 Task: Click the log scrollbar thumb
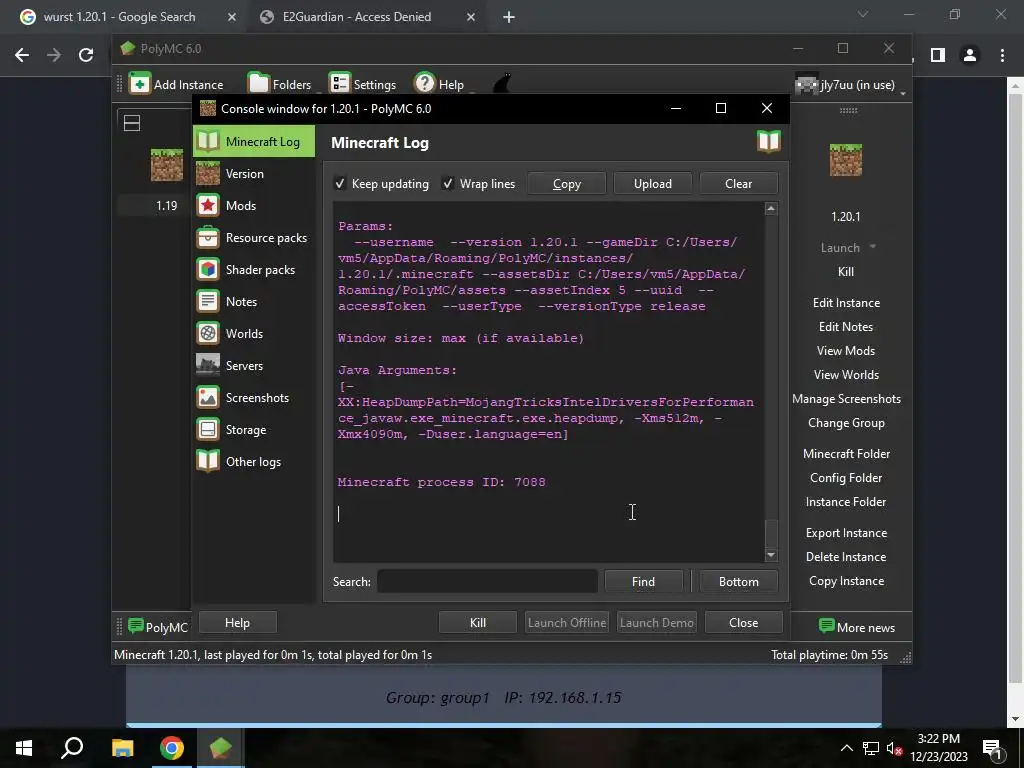[x=771, y=534]
